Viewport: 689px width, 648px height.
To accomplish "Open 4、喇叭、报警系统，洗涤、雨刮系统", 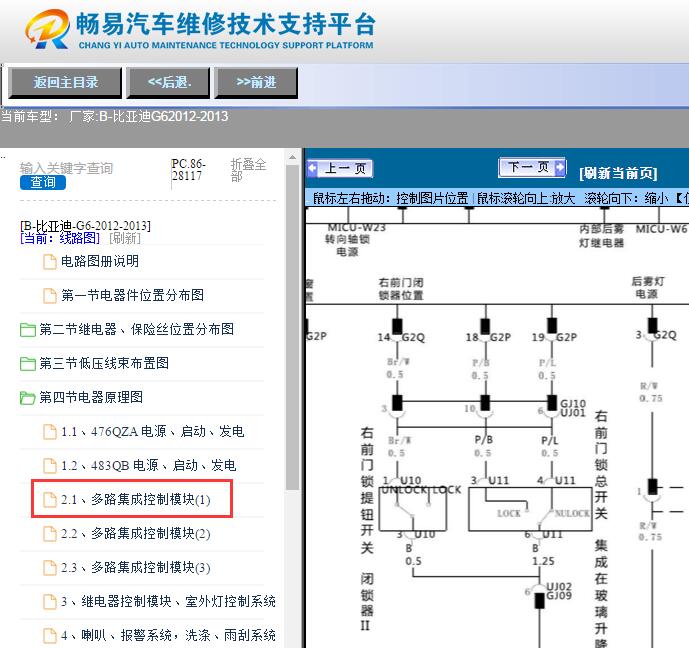I will tap(168, 635).
